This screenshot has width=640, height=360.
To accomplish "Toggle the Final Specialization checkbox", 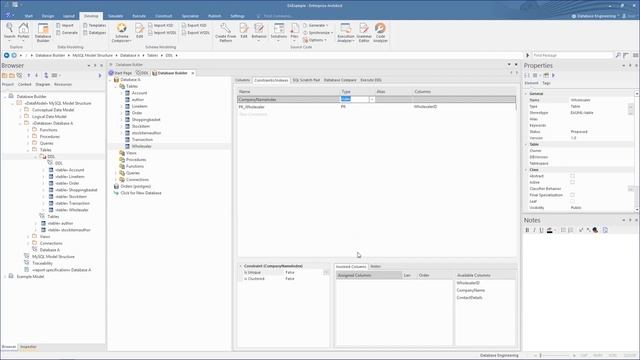I will pos(572,195).
